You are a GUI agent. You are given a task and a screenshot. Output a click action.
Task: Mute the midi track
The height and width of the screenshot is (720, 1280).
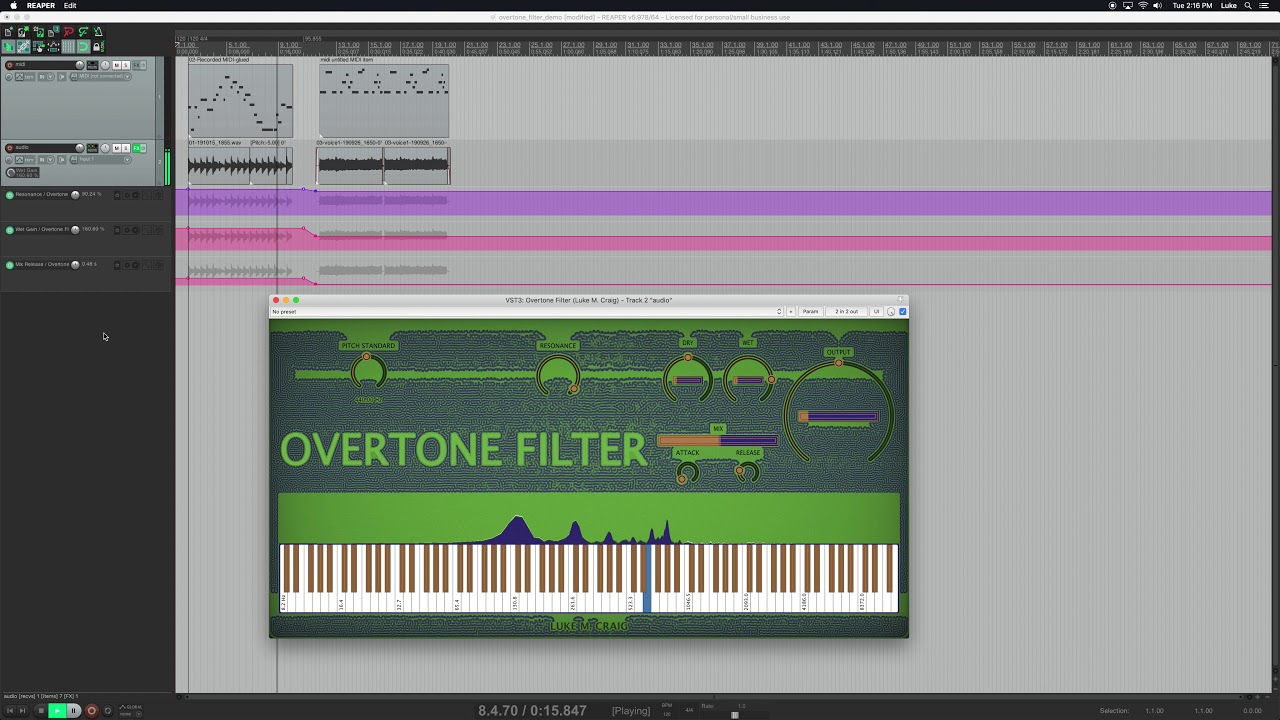tap(117, 65)
